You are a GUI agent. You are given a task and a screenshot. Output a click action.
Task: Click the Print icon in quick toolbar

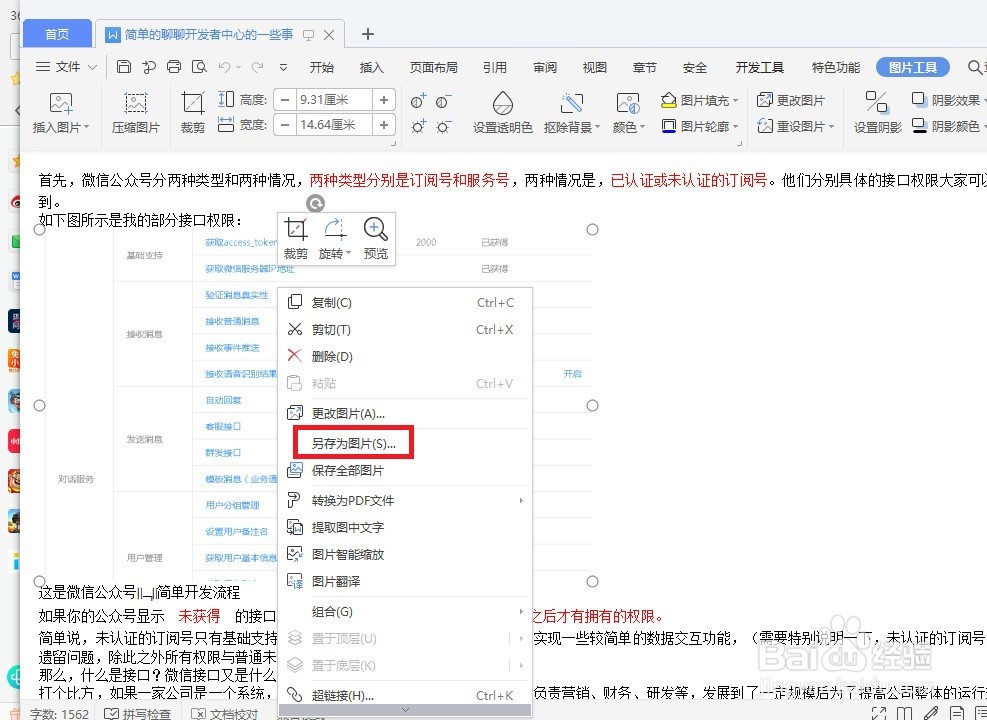tap(174, 67)
